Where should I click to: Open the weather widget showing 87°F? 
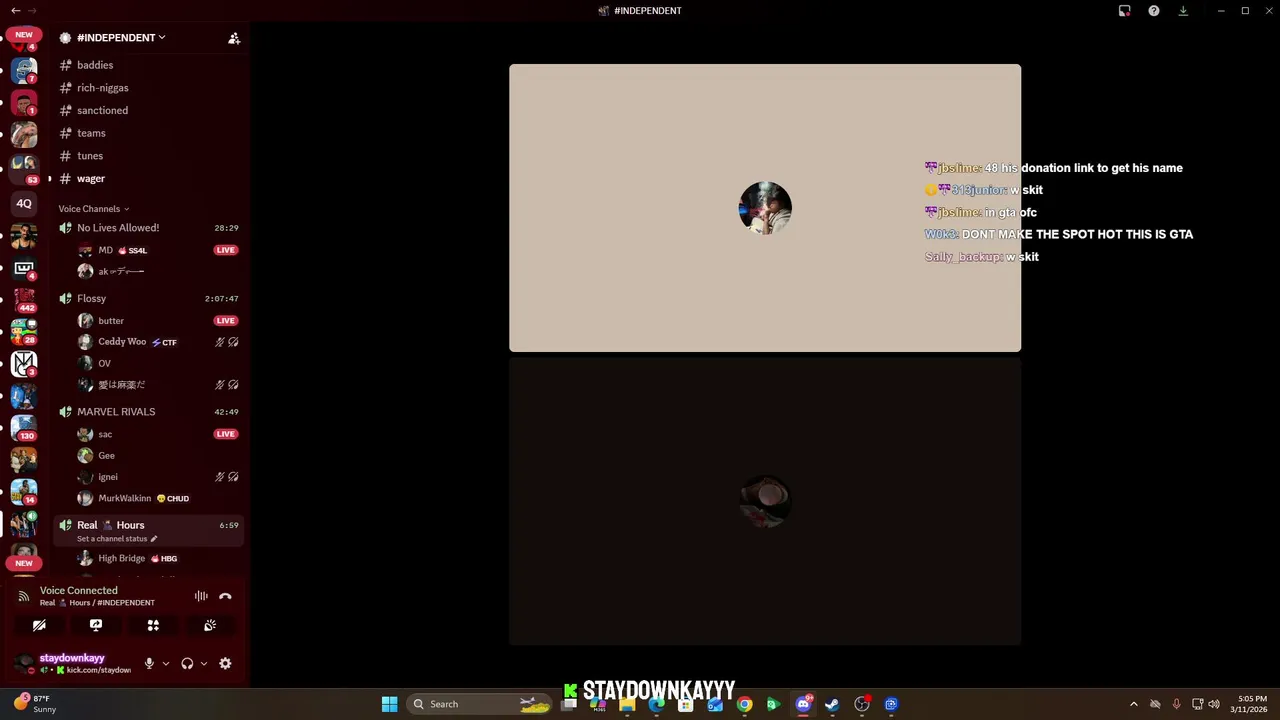[x=35, y=704]
